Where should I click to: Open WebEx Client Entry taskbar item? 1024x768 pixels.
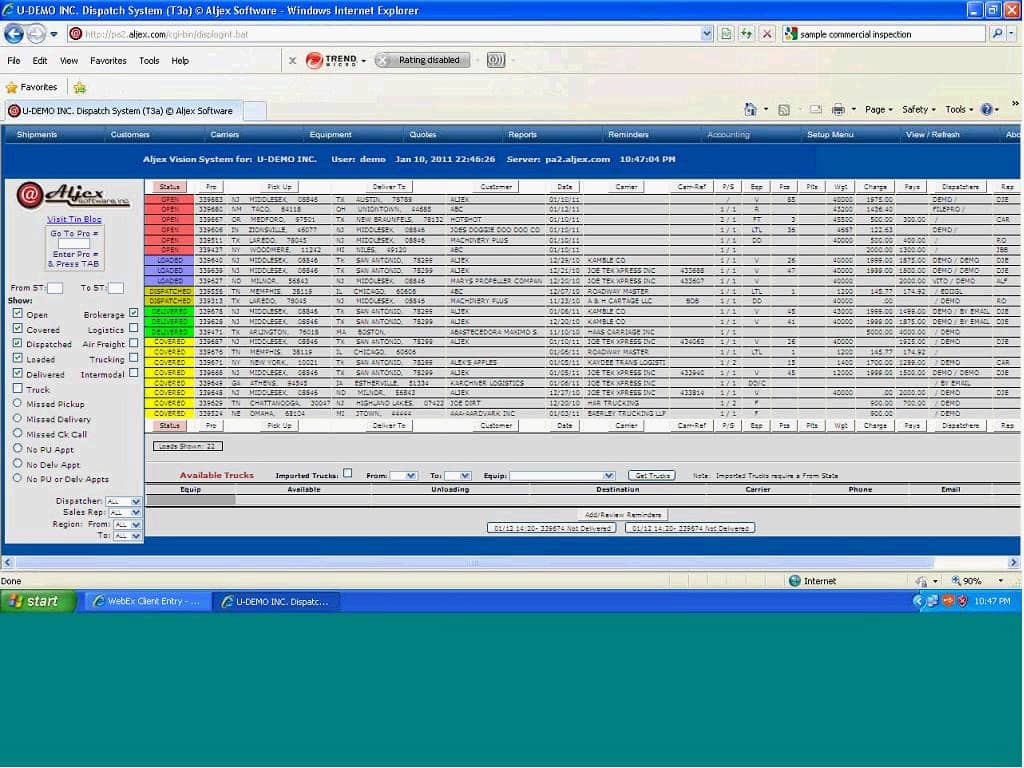tap(146, 601)
